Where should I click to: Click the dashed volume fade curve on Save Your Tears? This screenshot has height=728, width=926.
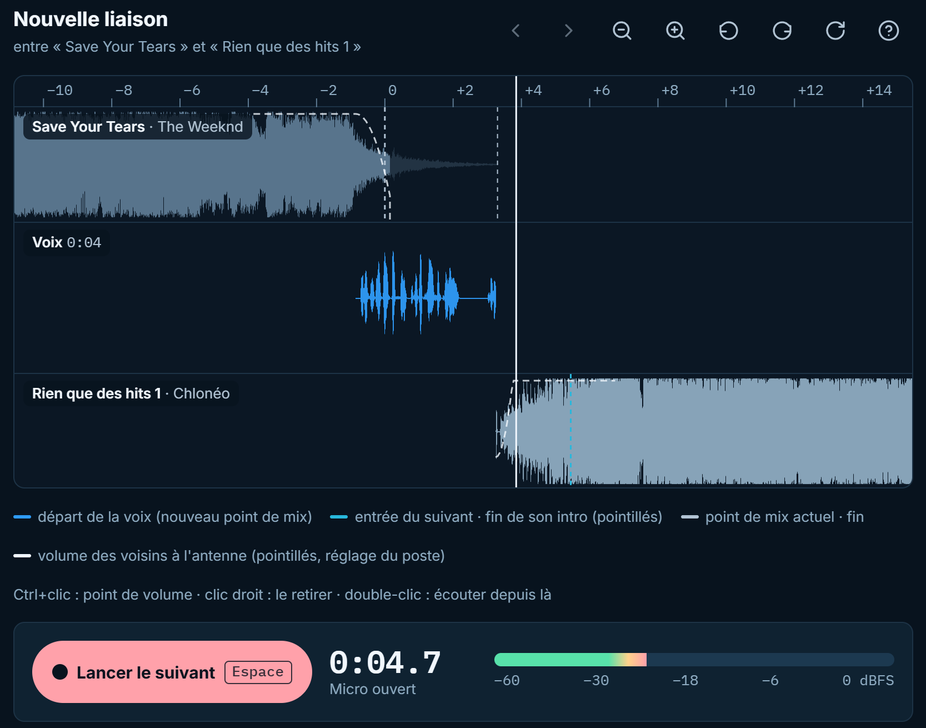pos(374,139)
